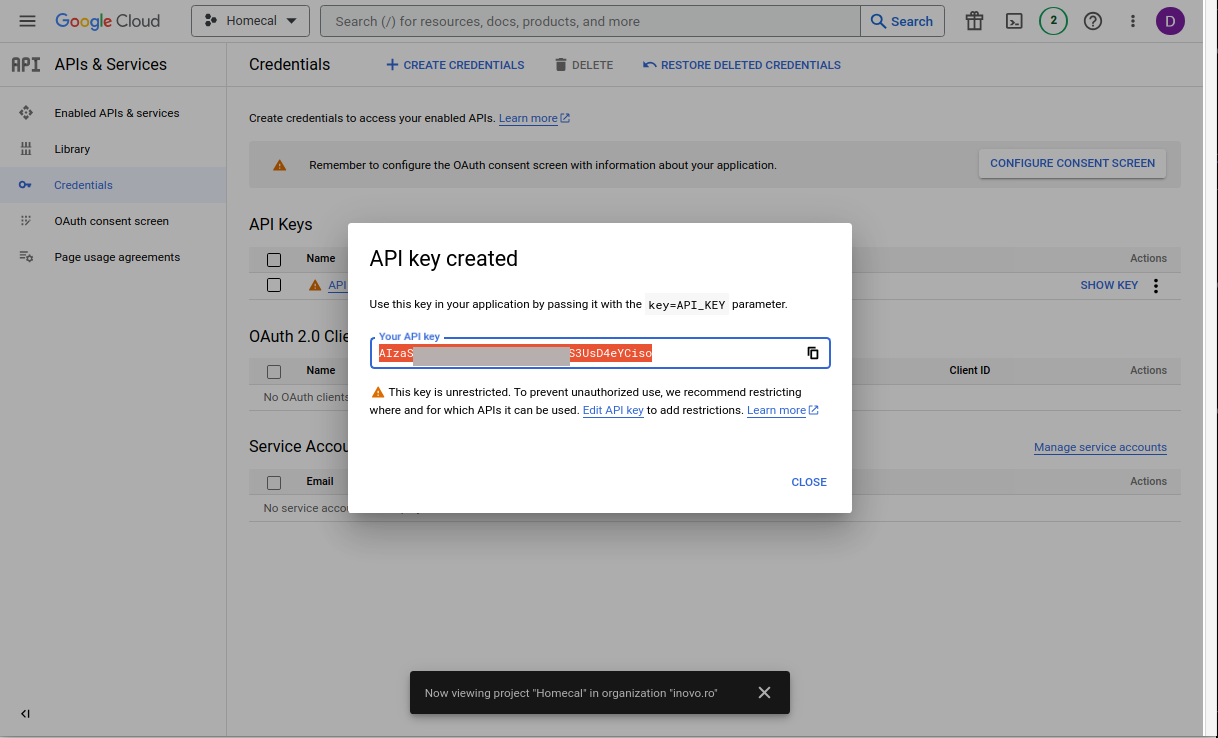Image resolution: width=1218 pixels, height=738 pixels.
Task: Check the Service Accounts header checkbox
Action: pos(274,481)
